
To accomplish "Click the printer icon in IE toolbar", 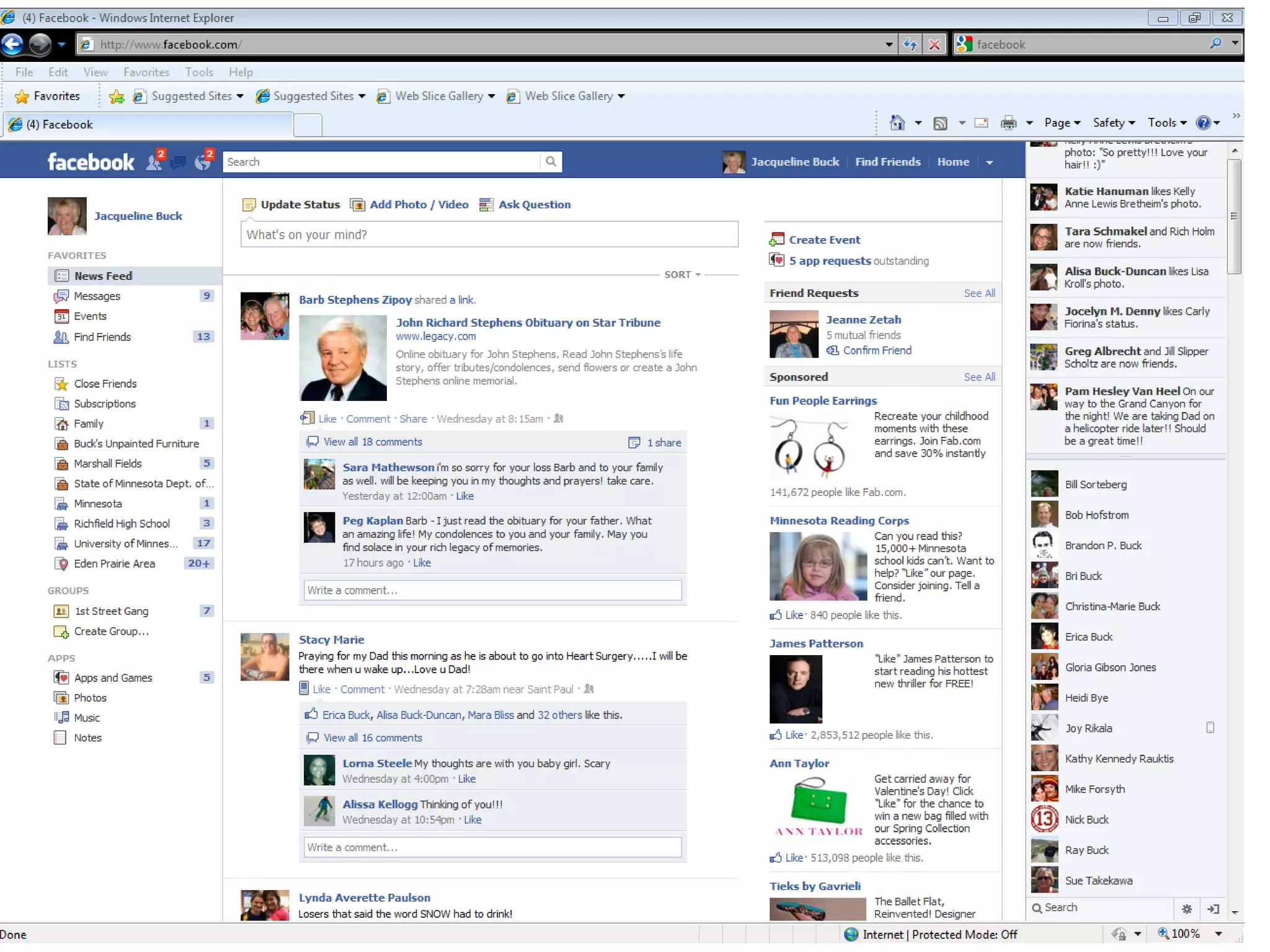I will coord(1008,123).
